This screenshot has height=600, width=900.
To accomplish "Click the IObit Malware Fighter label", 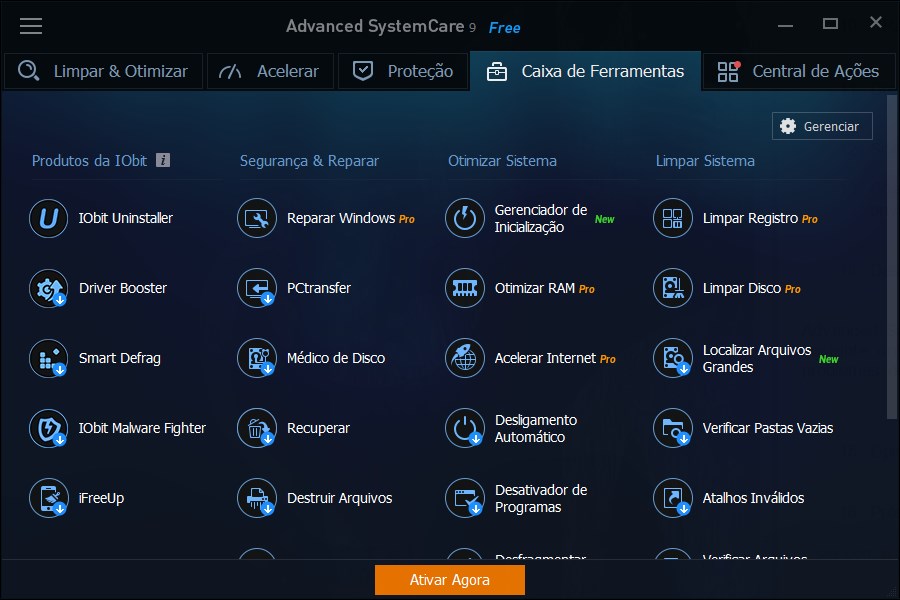I will [142, 428].
